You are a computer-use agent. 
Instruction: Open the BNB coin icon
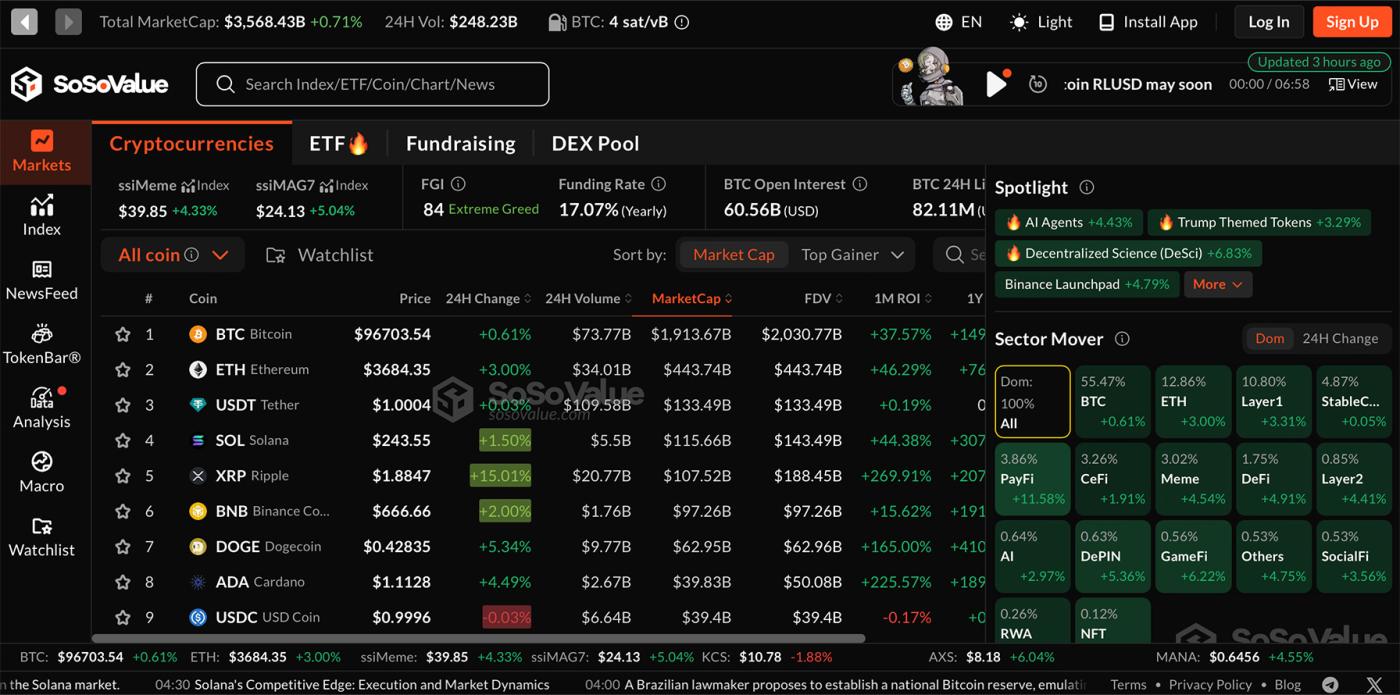[x=198, y=511]
